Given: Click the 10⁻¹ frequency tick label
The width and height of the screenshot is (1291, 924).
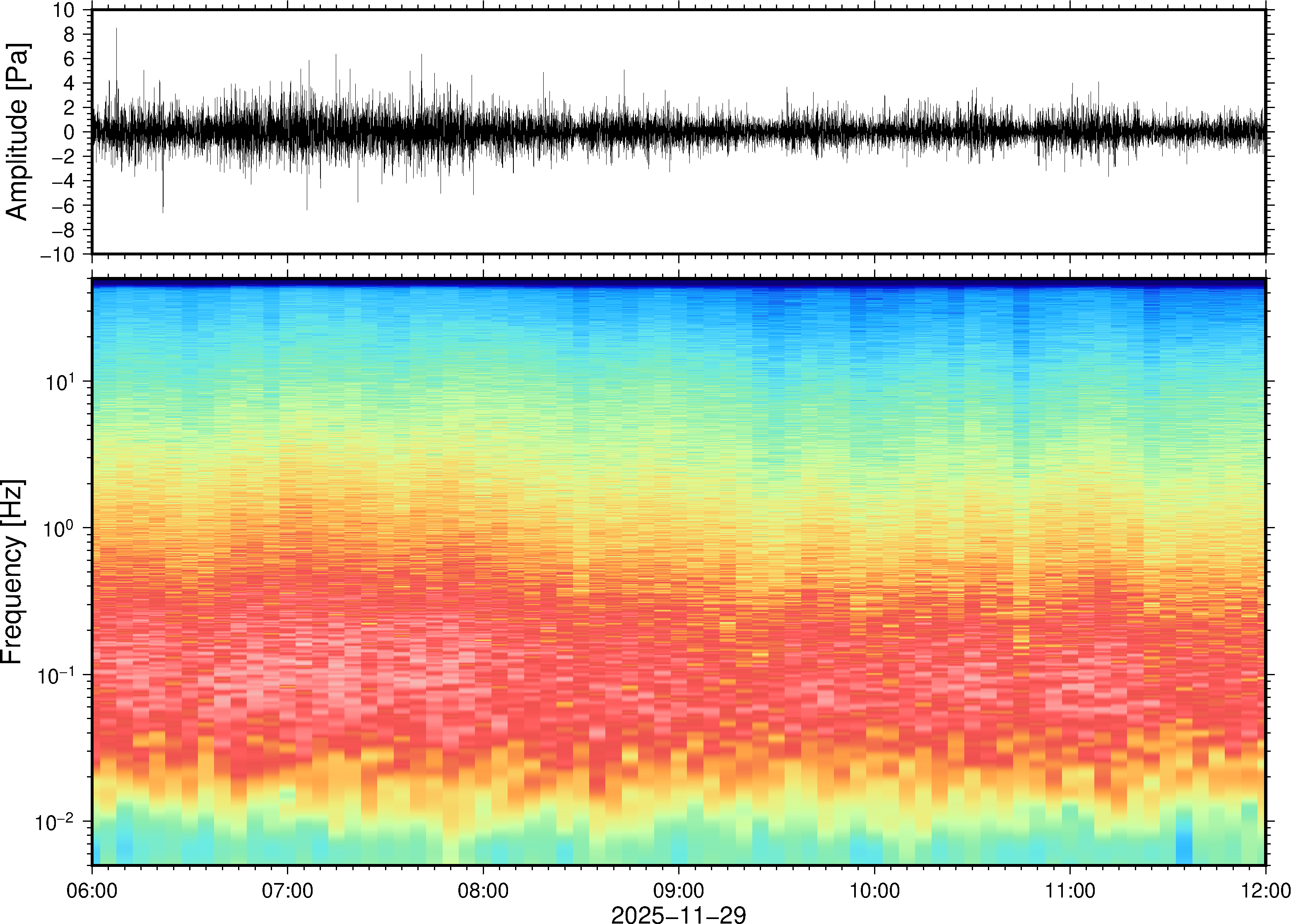Looking at the screenshot, I should 57,674.
